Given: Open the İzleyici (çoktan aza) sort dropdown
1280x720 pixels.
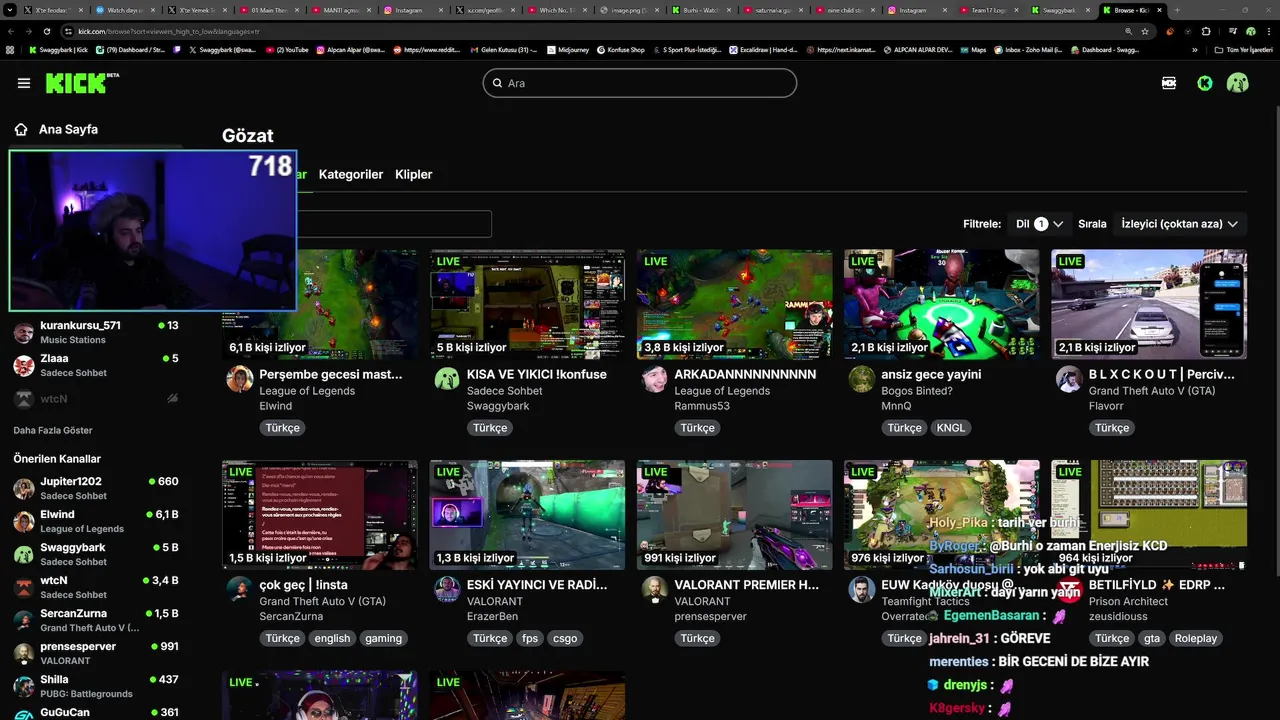Looking at the screenshot, I should 1180,224.
